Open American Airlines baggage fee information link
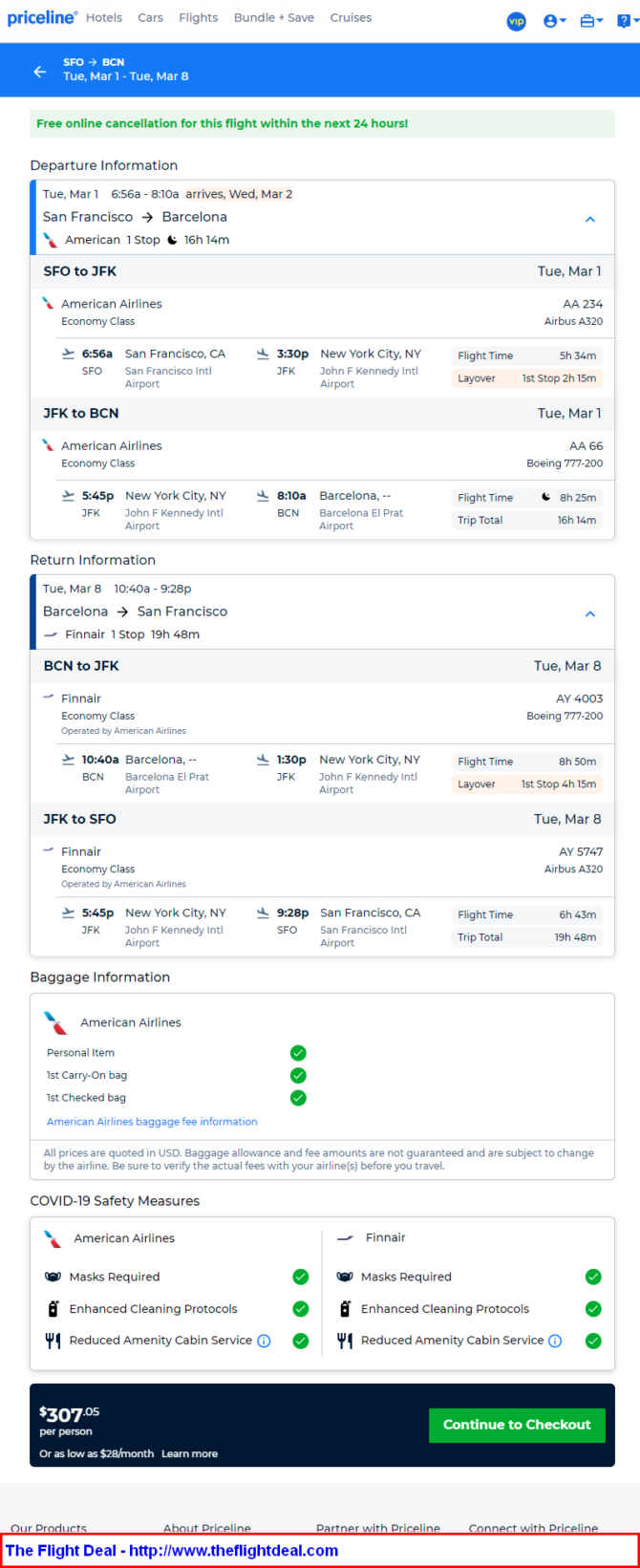Image resolution: width=640 pixels, height=1568 pixels. coord(152,1122)
